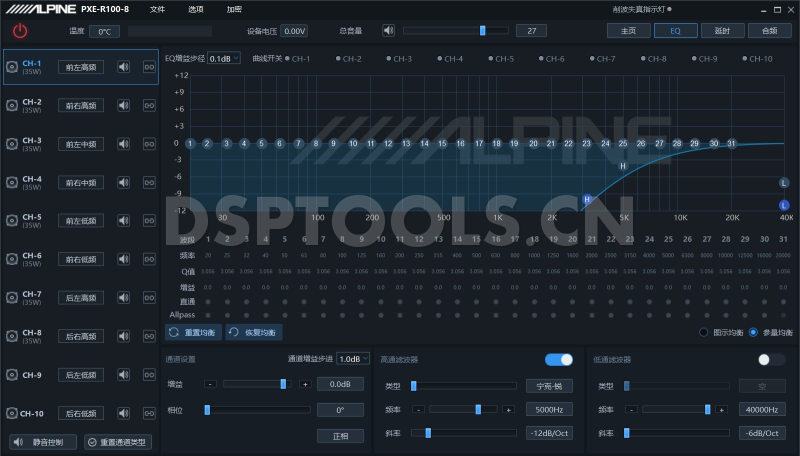Screen dimensions: 800x456
Task: Click the 静音控制 button
Action: [43, 442]
